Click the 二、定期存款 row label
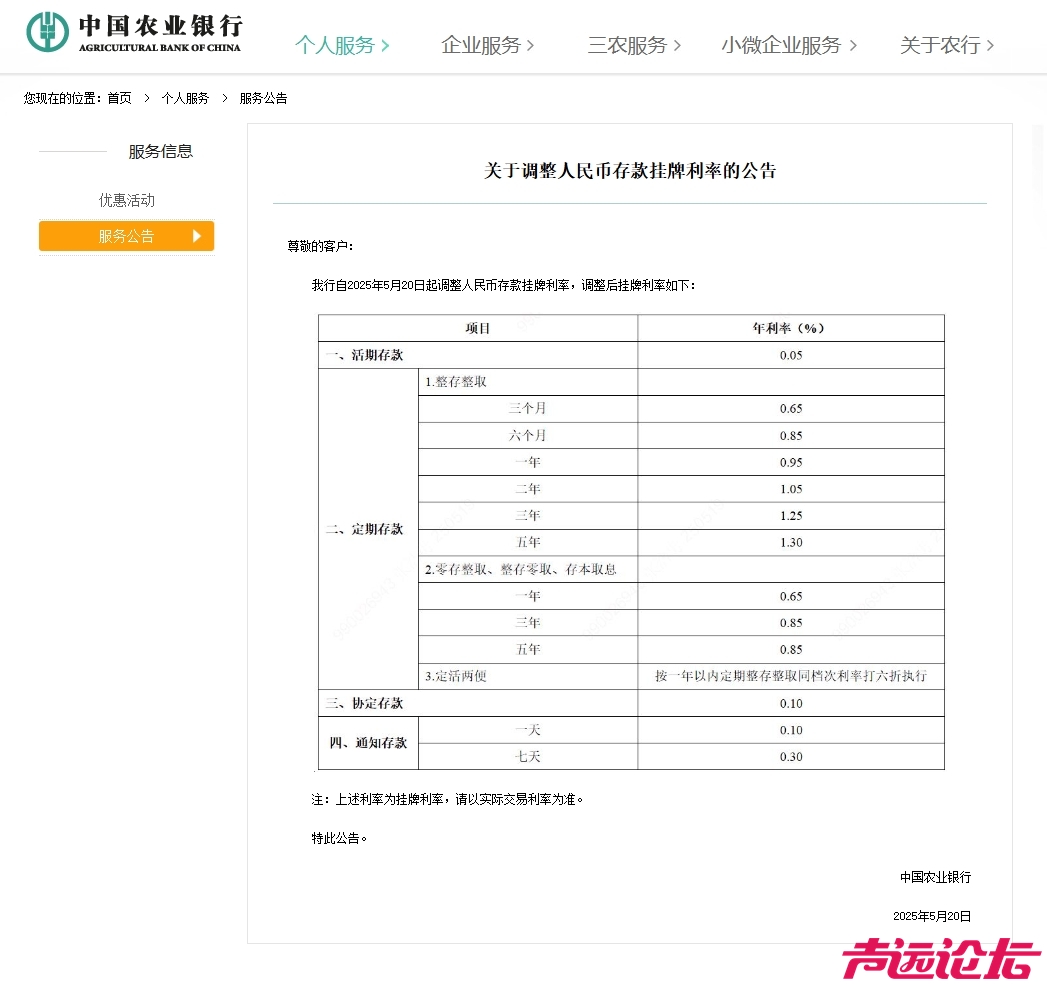 click(x=365, y=529)
